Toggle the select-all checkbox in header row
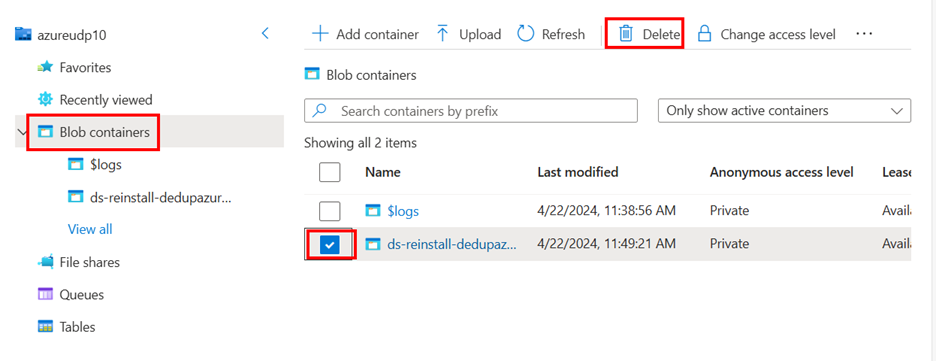The width and height of the screenshot is (936, 361). pyautogui.click(x=330, y=172)
